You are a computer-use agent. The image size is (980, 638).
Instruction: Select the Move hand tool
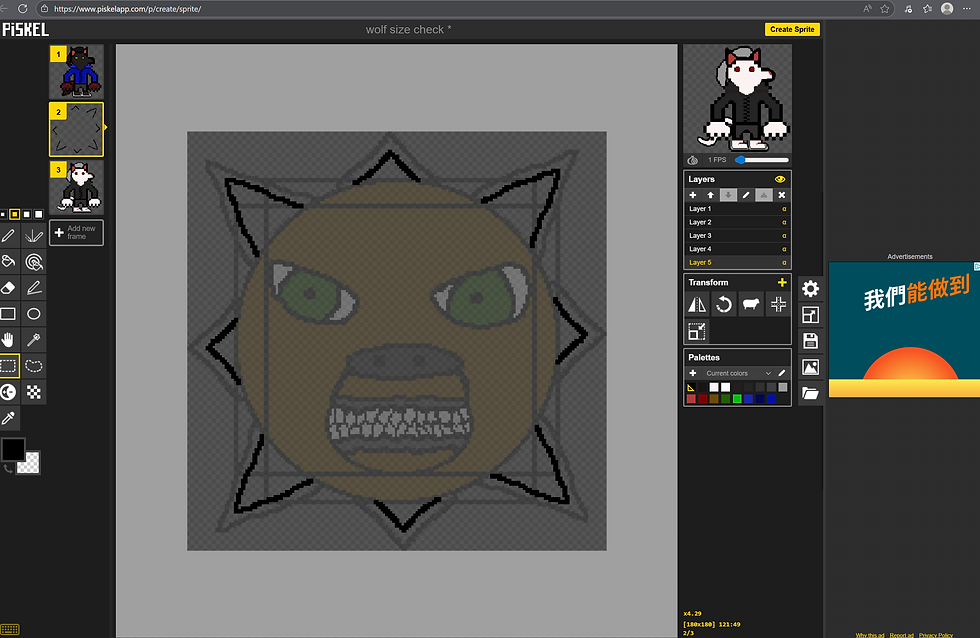(8, 340)
